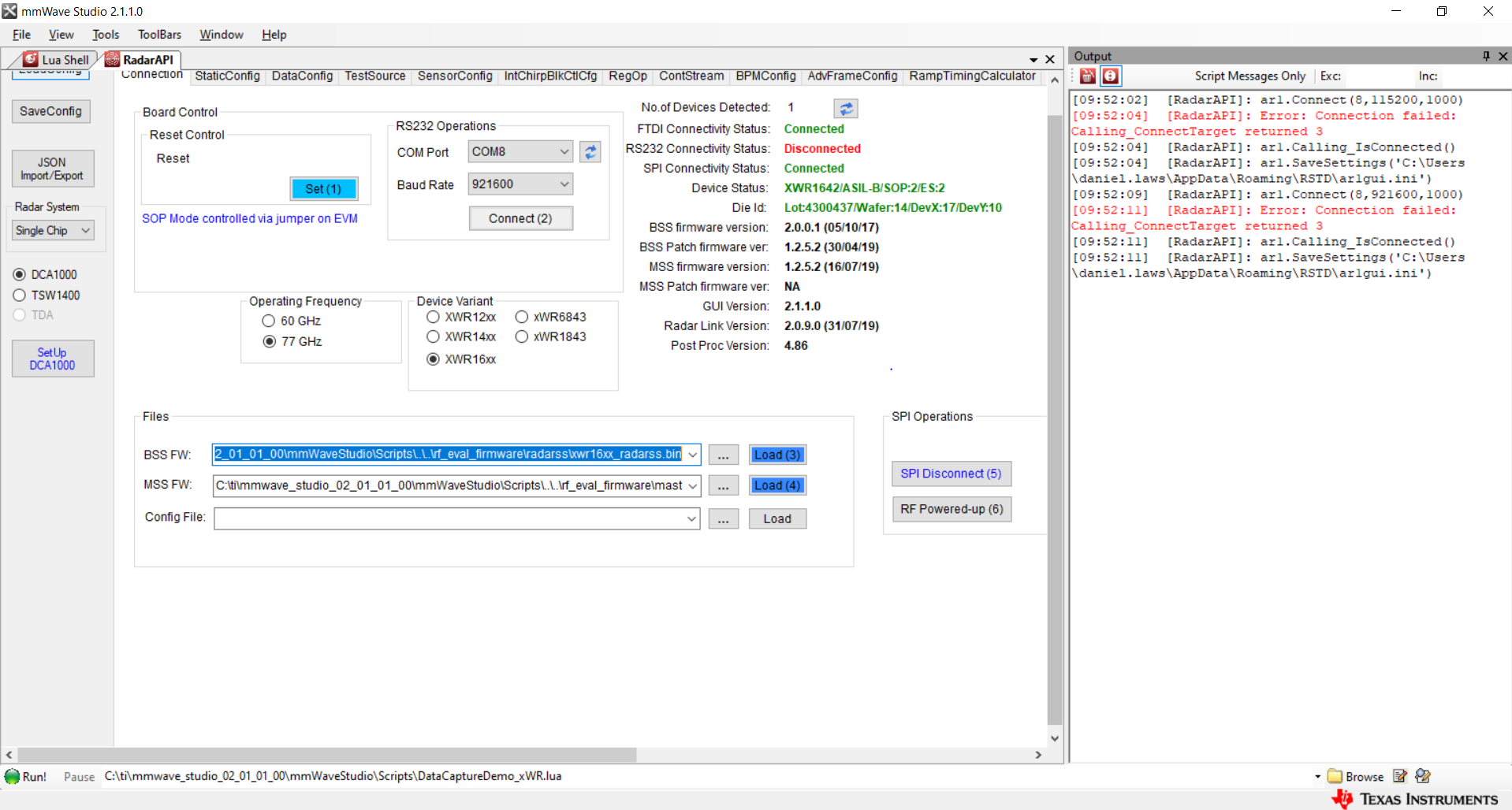
Task: Open the View menu
Action: tap(61, 35)
